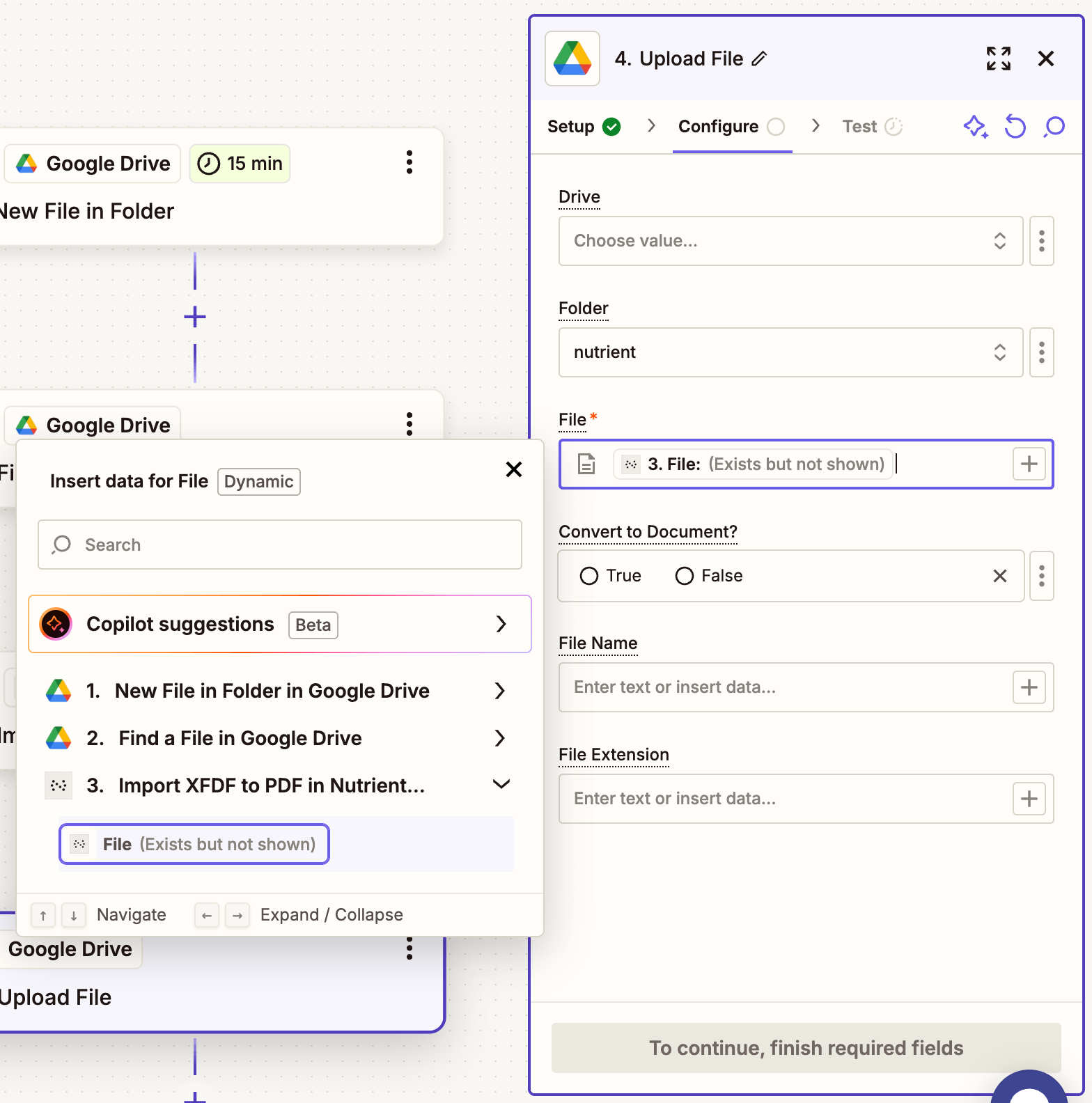Click the up arrow navigate key hint
This screenshot has width=1092, height=1103.
click(x=43, y=915)
